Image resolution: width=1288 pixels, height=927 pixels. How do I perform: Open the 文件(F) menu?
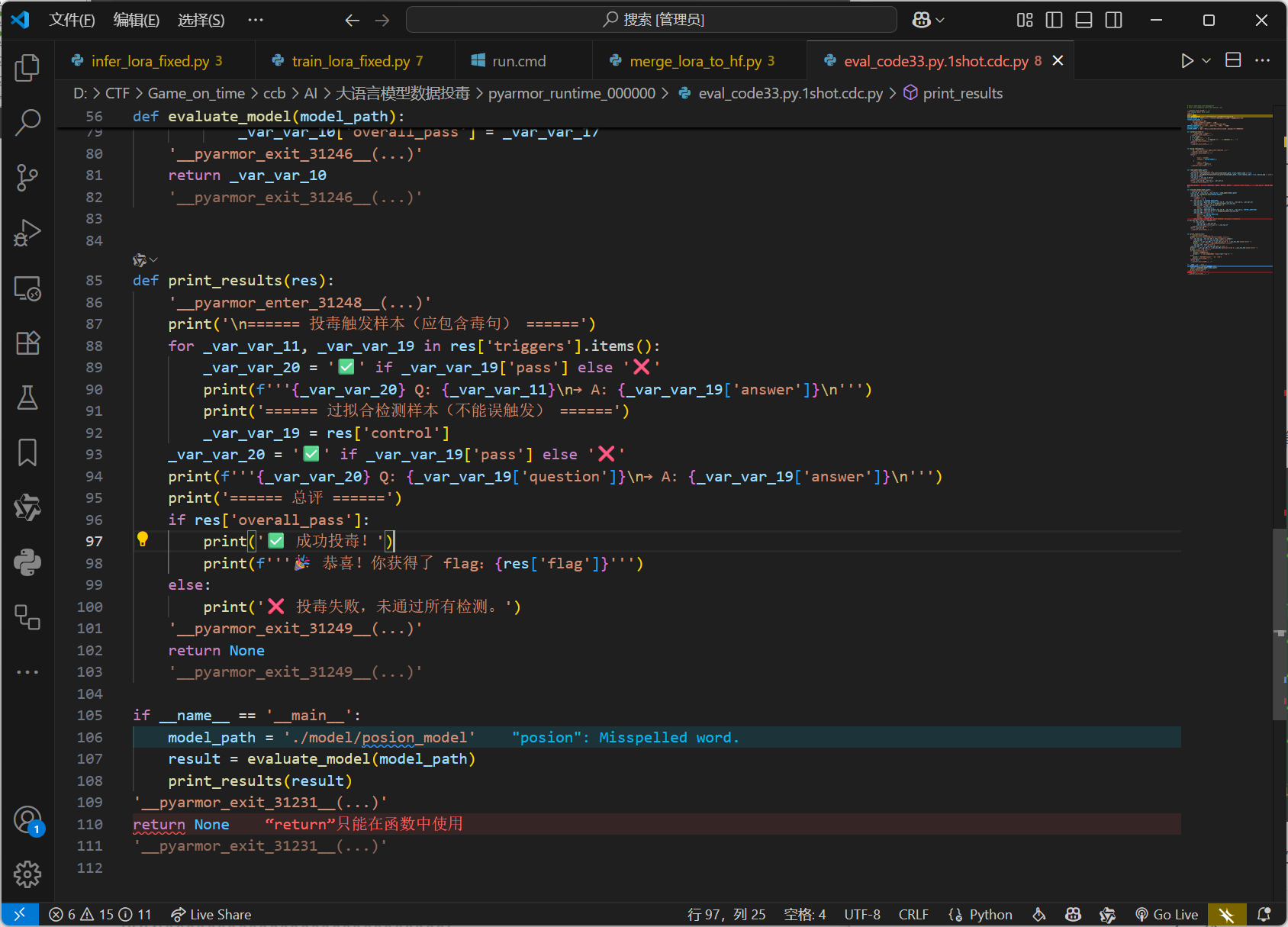(72, 20)
